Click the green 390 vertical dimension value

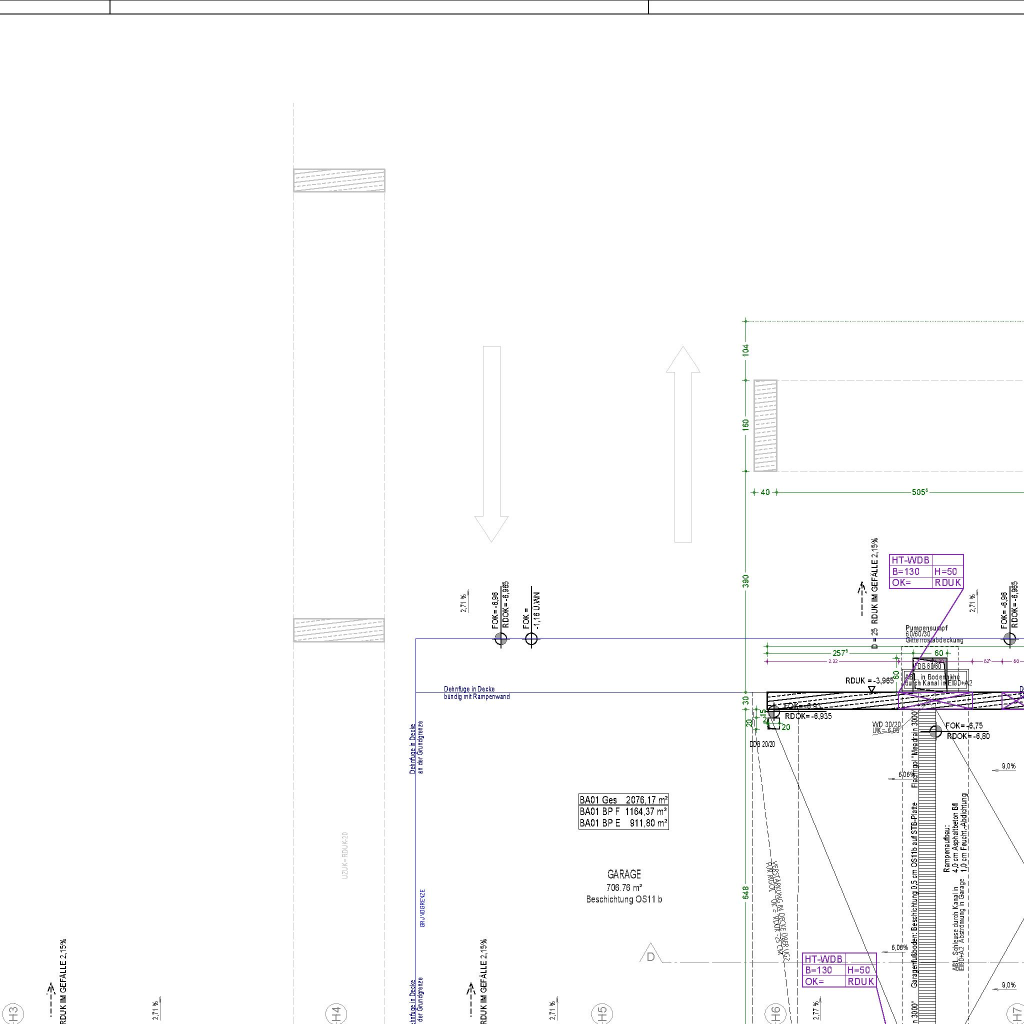[x=746, y=581]
